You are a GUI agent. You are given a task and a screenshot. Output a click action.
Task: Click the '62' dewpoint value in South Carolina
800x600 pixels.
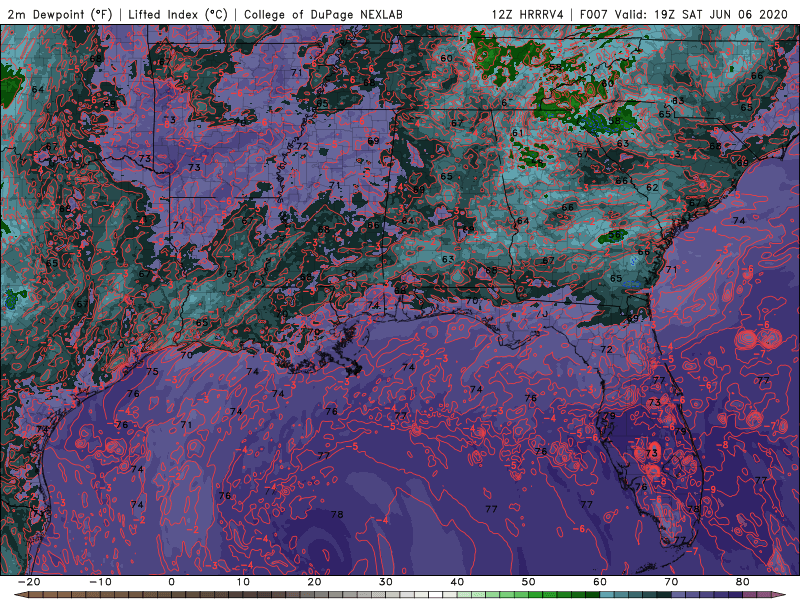[652, 187]
